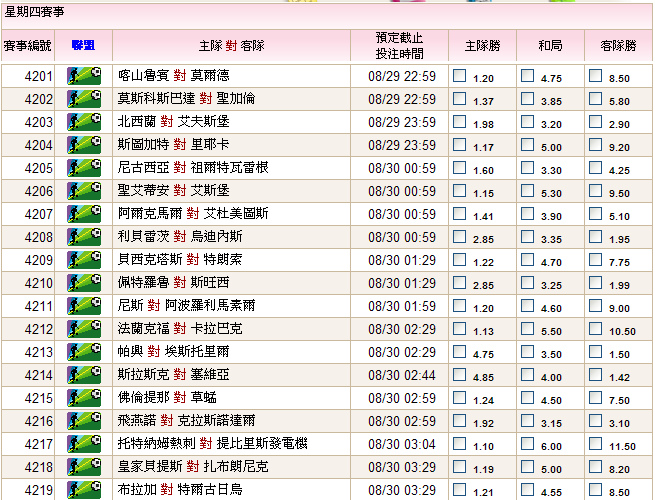Click the league icon for match 4203
Image resolution: width=655 pixels, height=500 pixels.
[84, 122]
